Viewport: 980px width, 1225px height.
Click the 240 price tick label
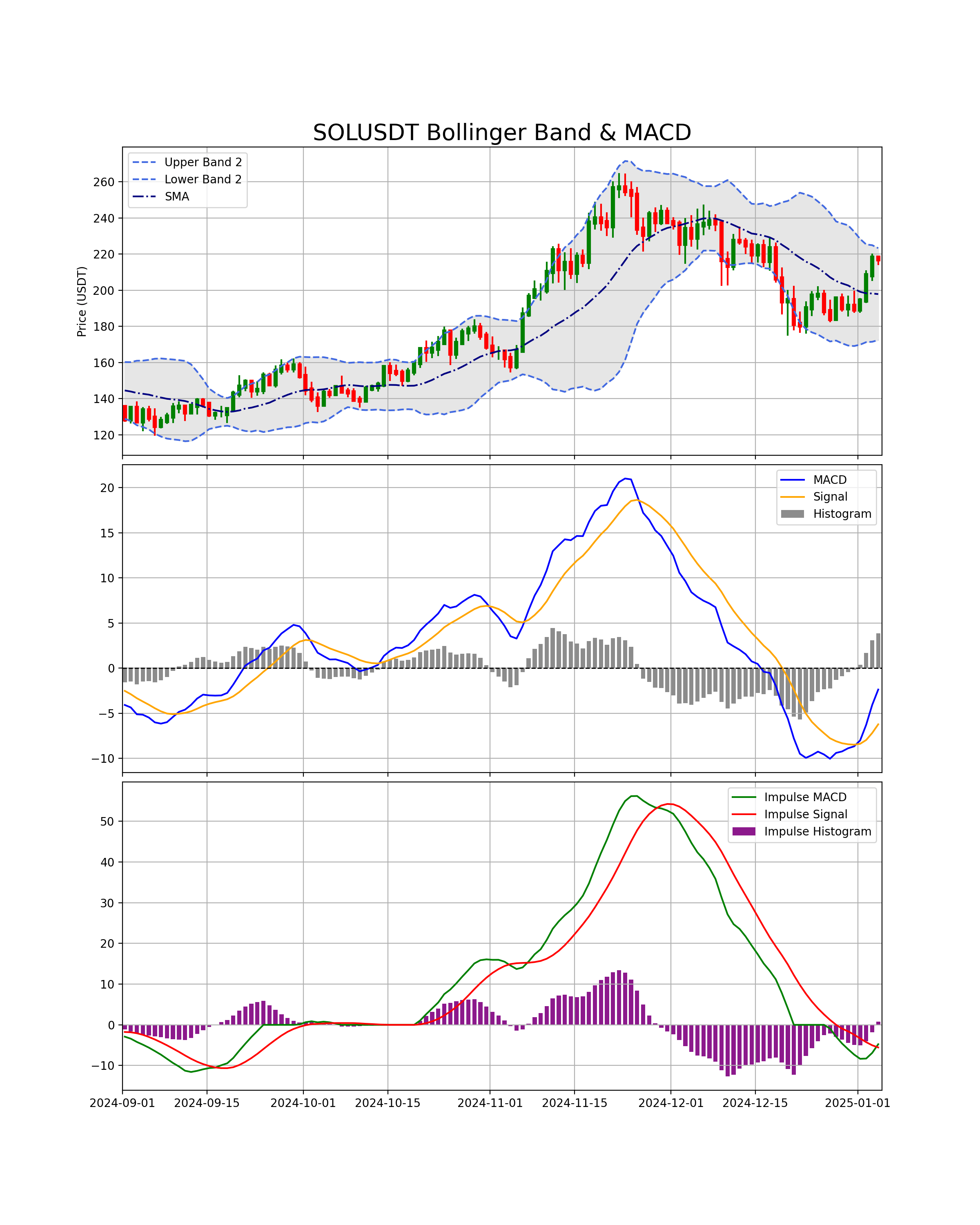coord(104,218)
